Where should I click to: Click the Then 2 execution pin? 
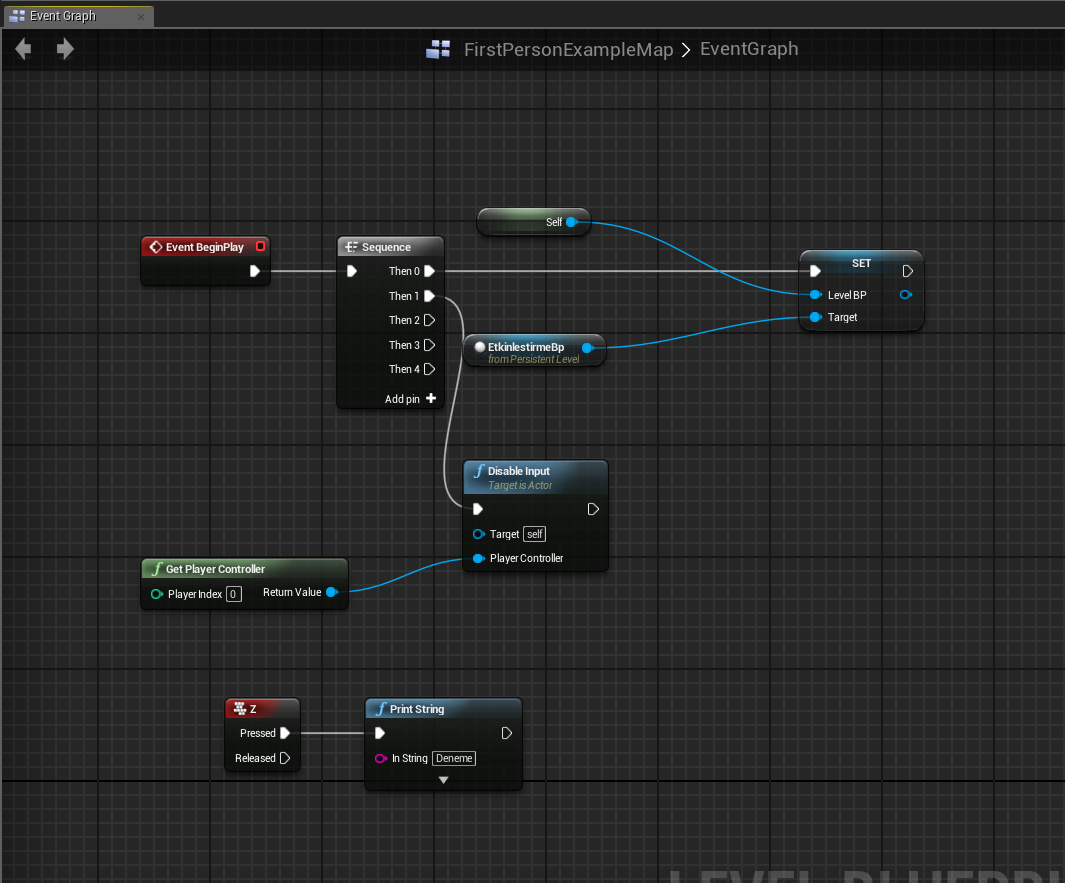point(429,320)
